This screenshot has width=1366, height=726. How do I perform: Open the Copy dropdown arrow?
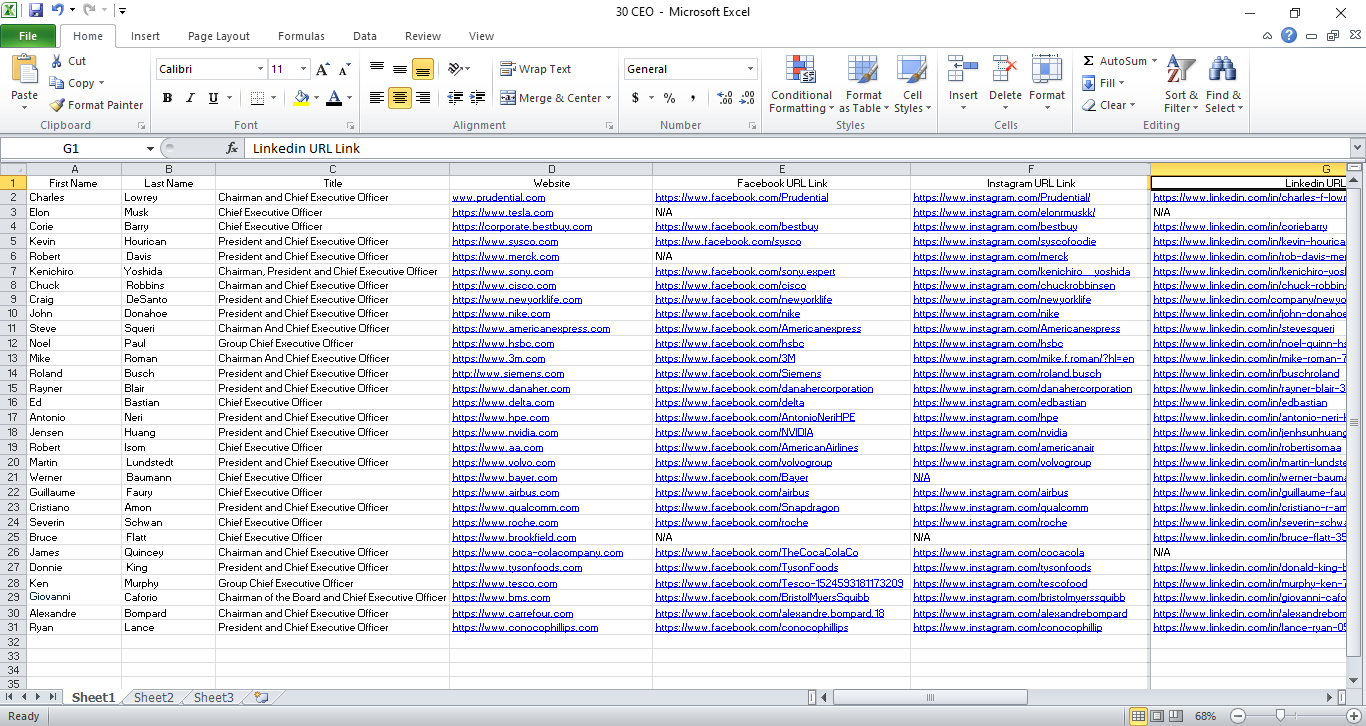click(100, 83)
